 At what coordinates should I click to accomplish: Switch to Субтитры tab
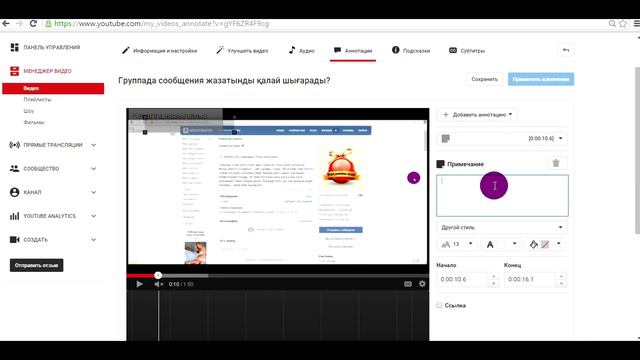pos(467,51)
